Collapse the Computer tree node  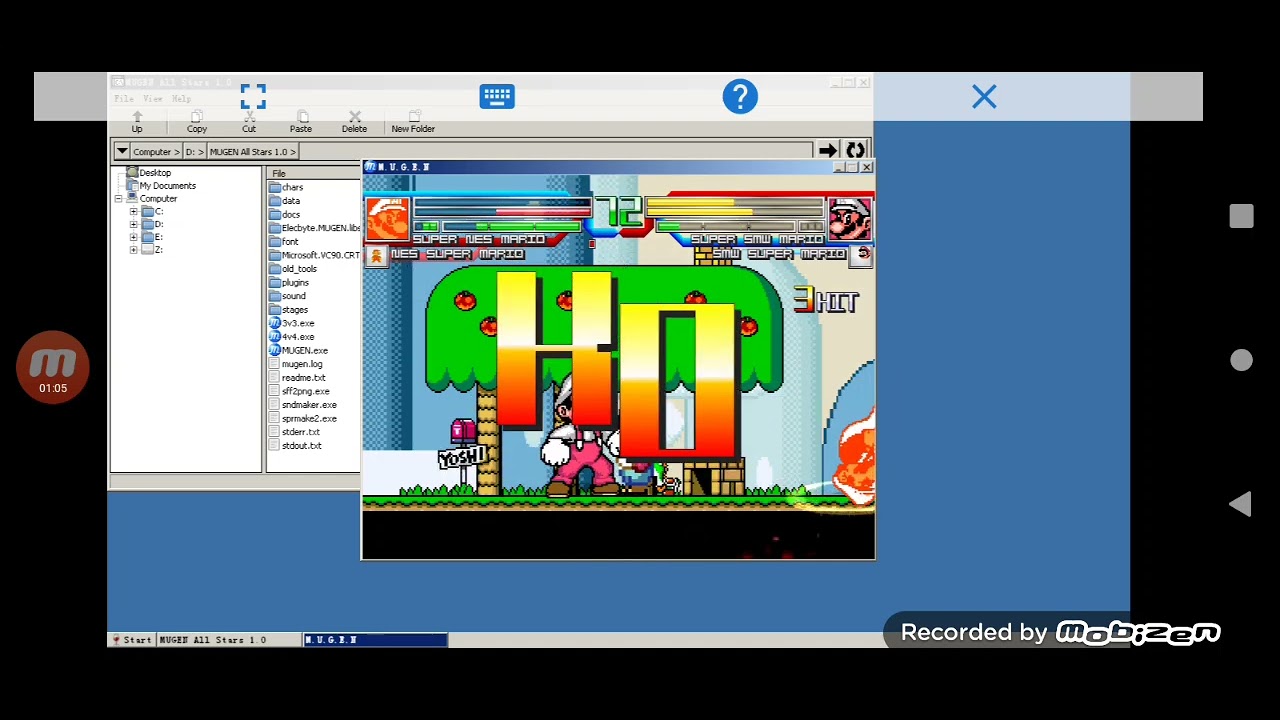(119, 199)
